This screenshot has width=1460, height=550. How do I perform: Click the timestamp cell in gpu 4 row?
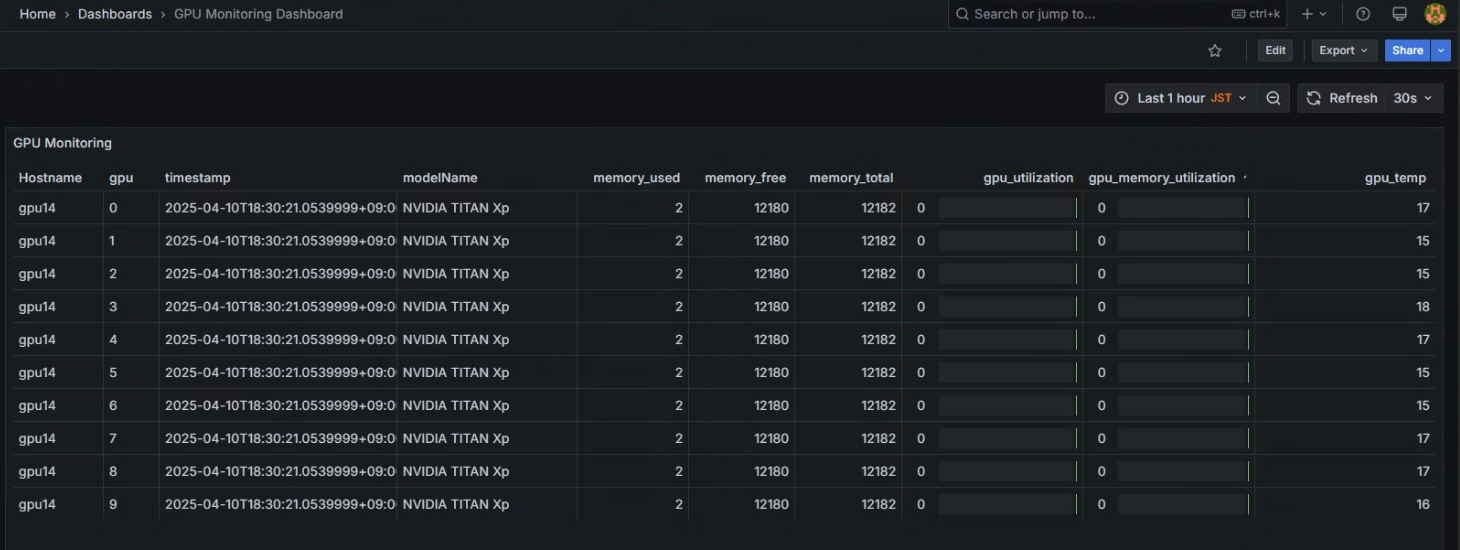(279, 340)
